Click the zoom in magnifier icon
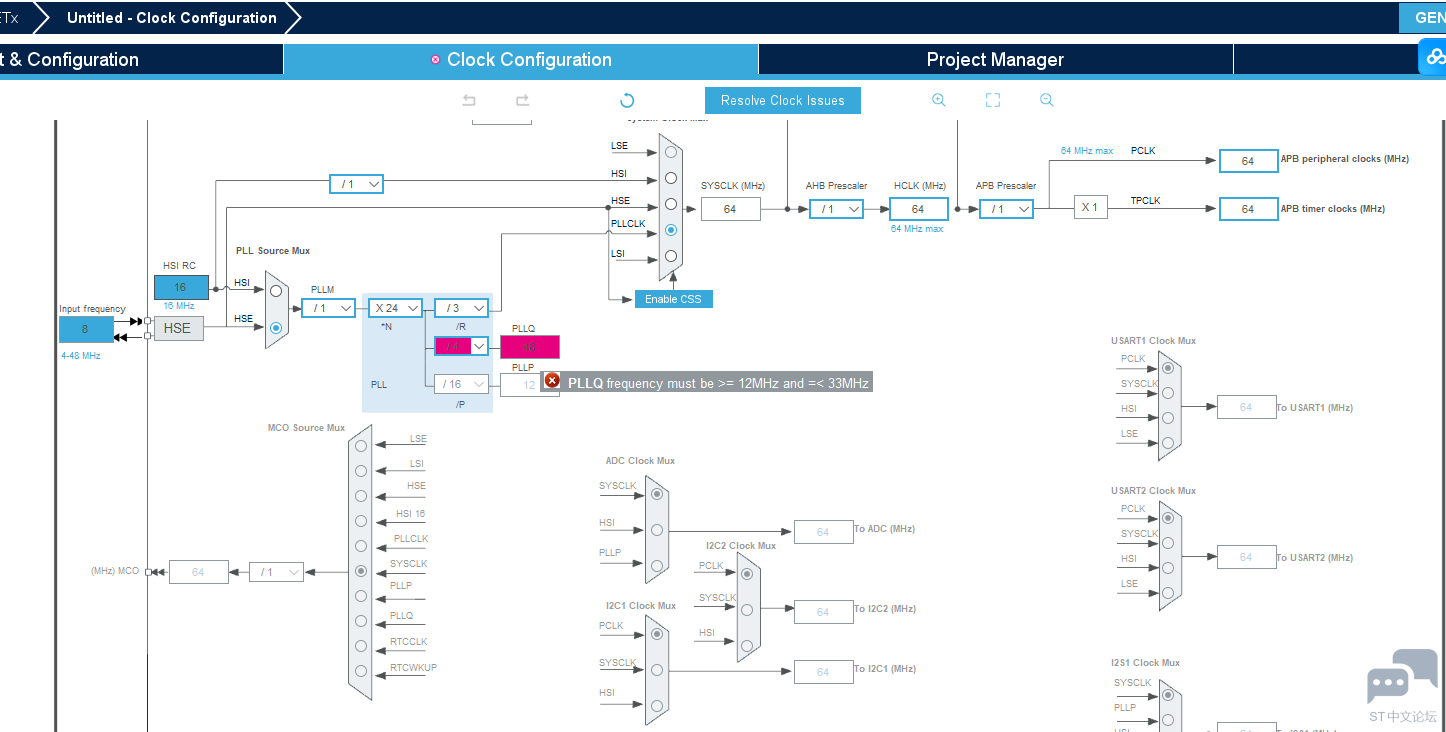This screenshot has width=1446, height=732. [938, 100]
